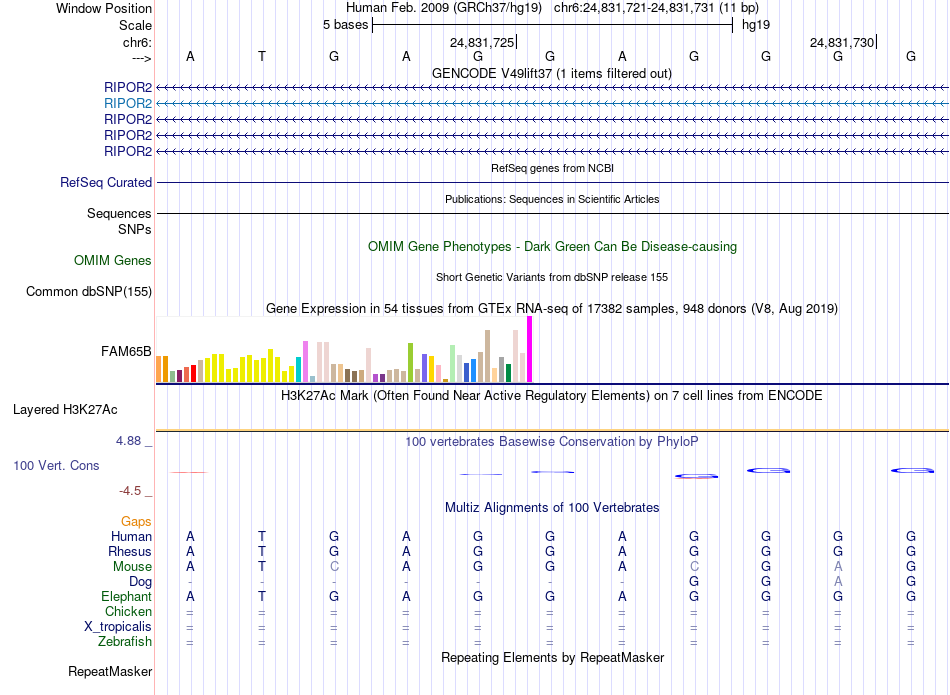Select the Chicken species row label

(128, 611)
